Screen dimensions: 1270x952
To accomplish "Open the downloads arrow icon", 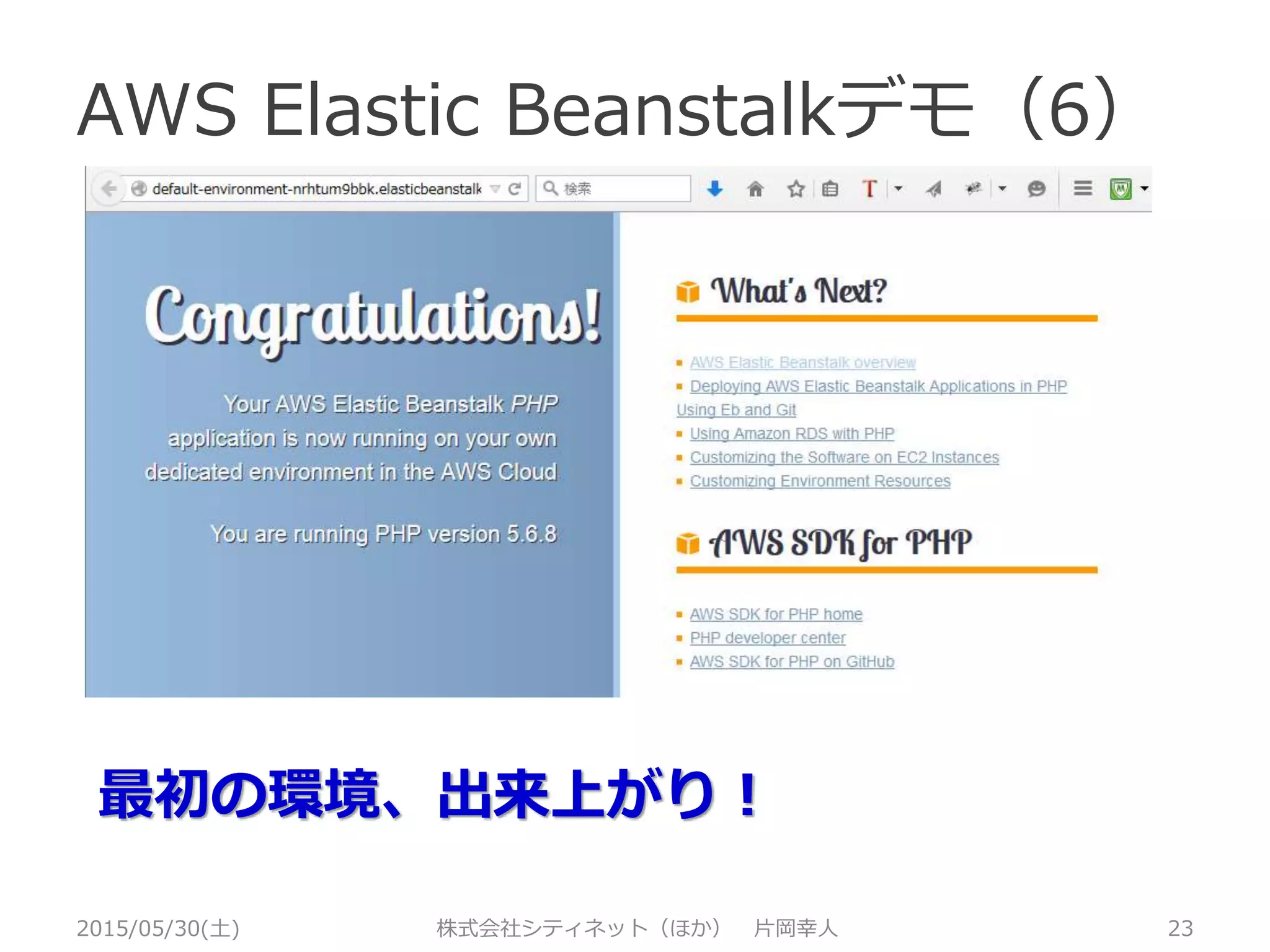I will point(715,188).
